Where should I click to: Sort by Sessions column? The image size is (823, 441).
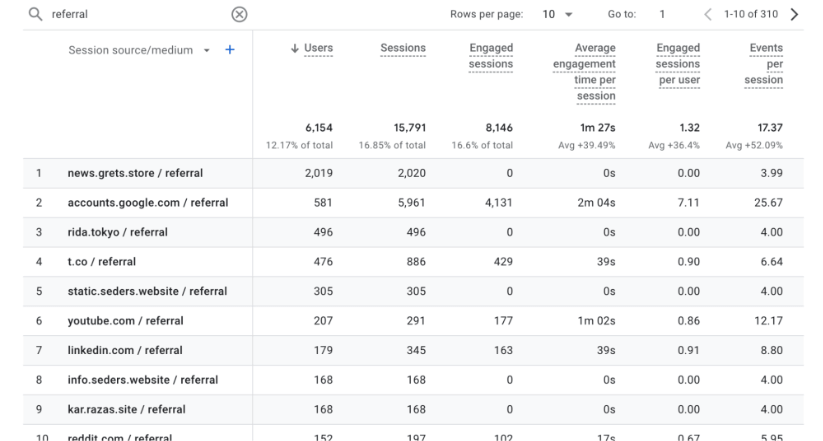402,48
